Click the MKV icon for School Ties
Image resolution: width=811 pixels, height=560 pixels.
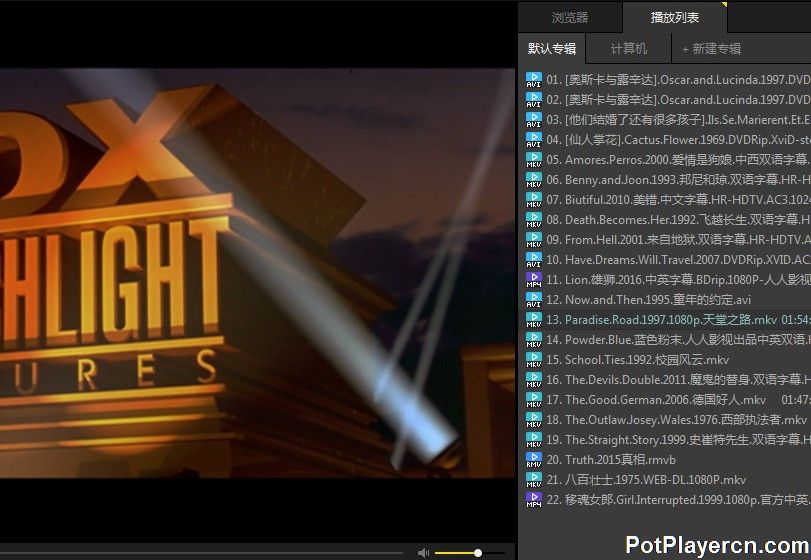534,360
